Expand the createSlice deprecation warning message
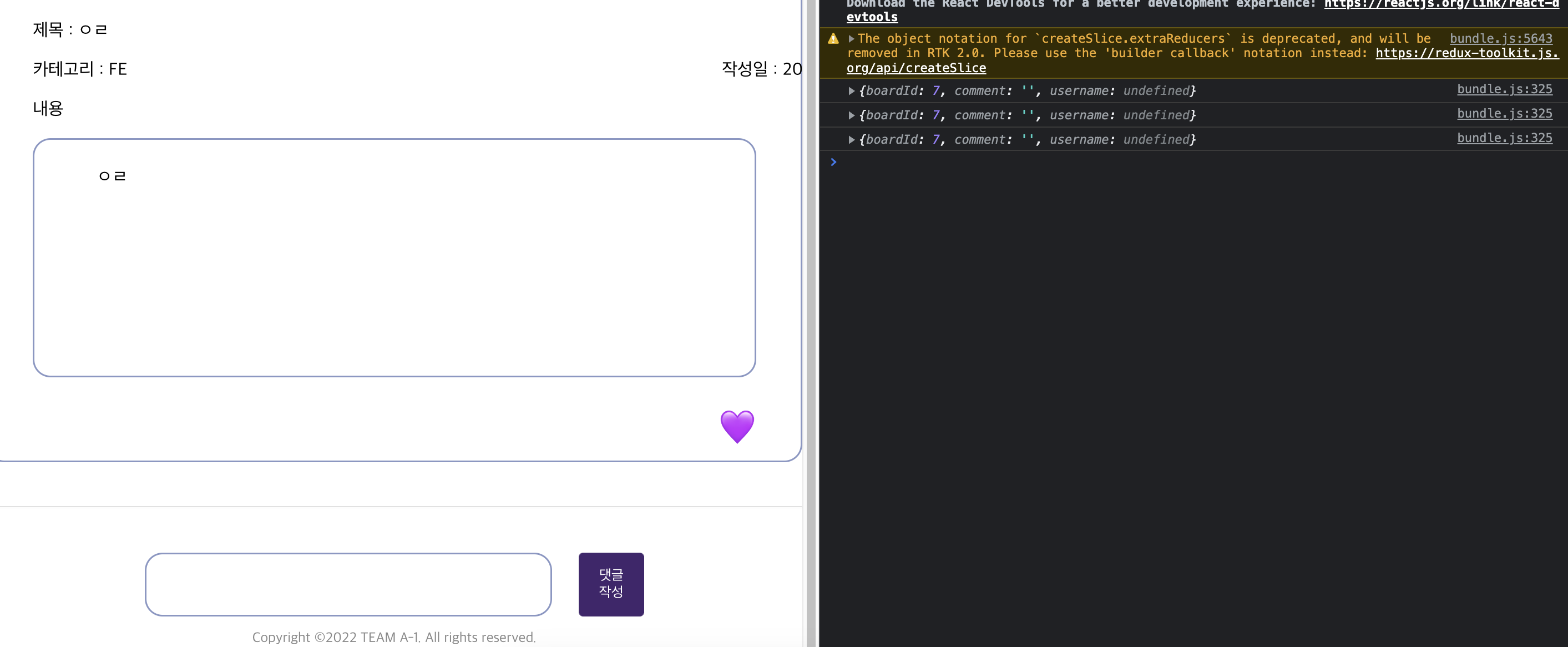 [851, 39]
